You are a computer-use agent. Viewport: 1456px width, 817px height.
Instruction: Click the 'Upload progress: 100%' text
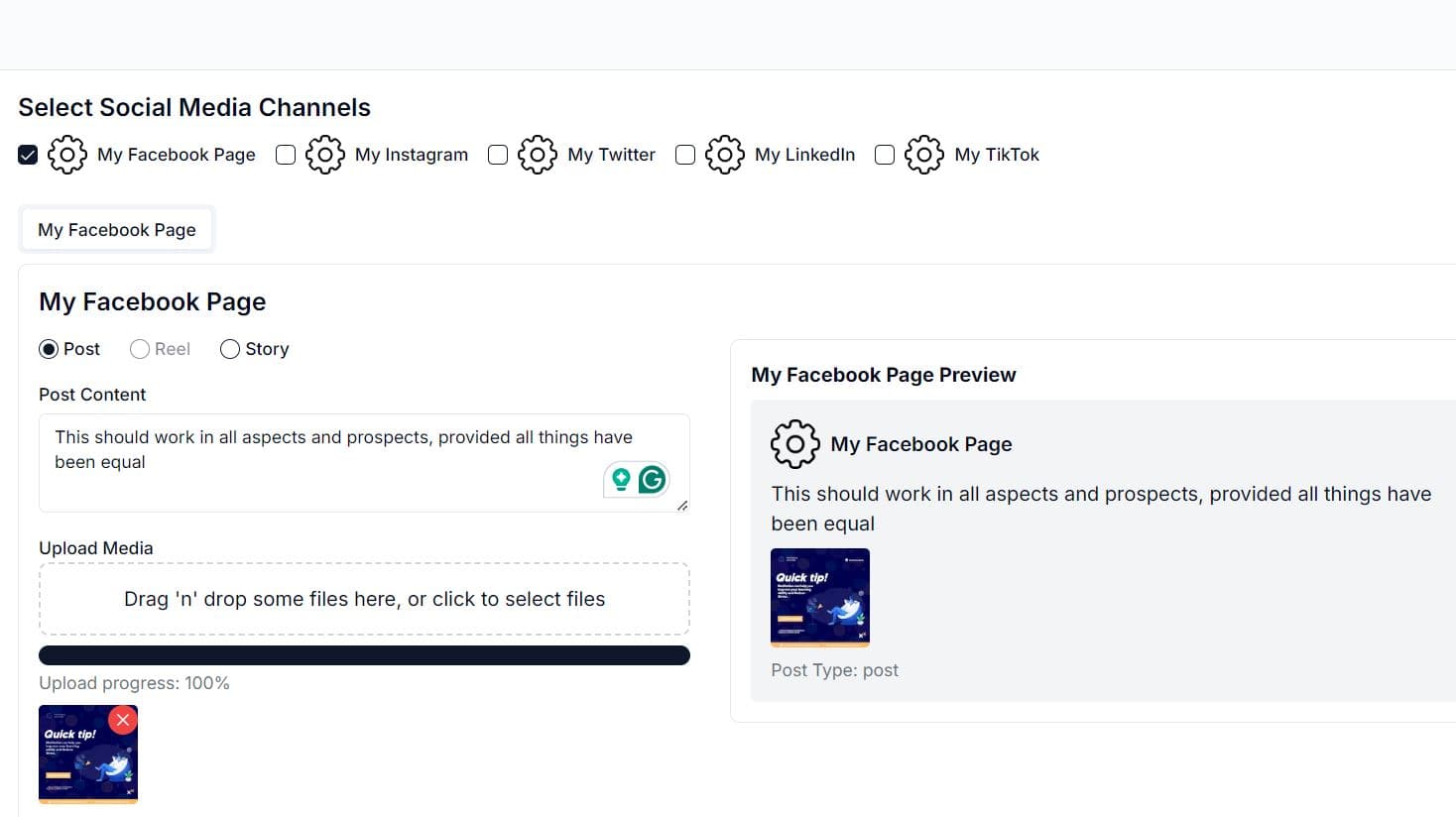(134, 683)
